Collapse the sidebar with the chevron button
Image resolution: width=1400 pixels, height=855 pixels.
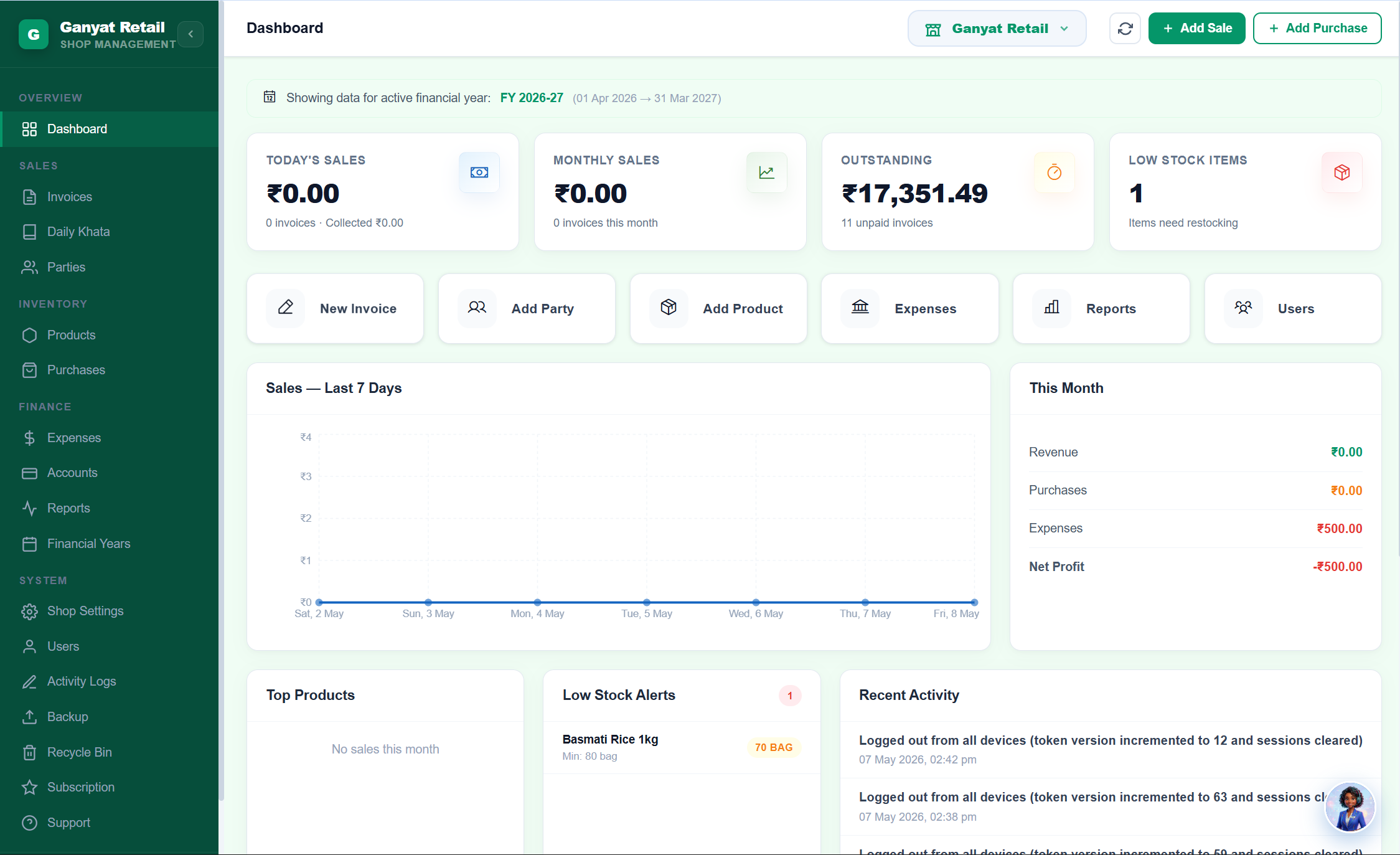pos(190,34)
